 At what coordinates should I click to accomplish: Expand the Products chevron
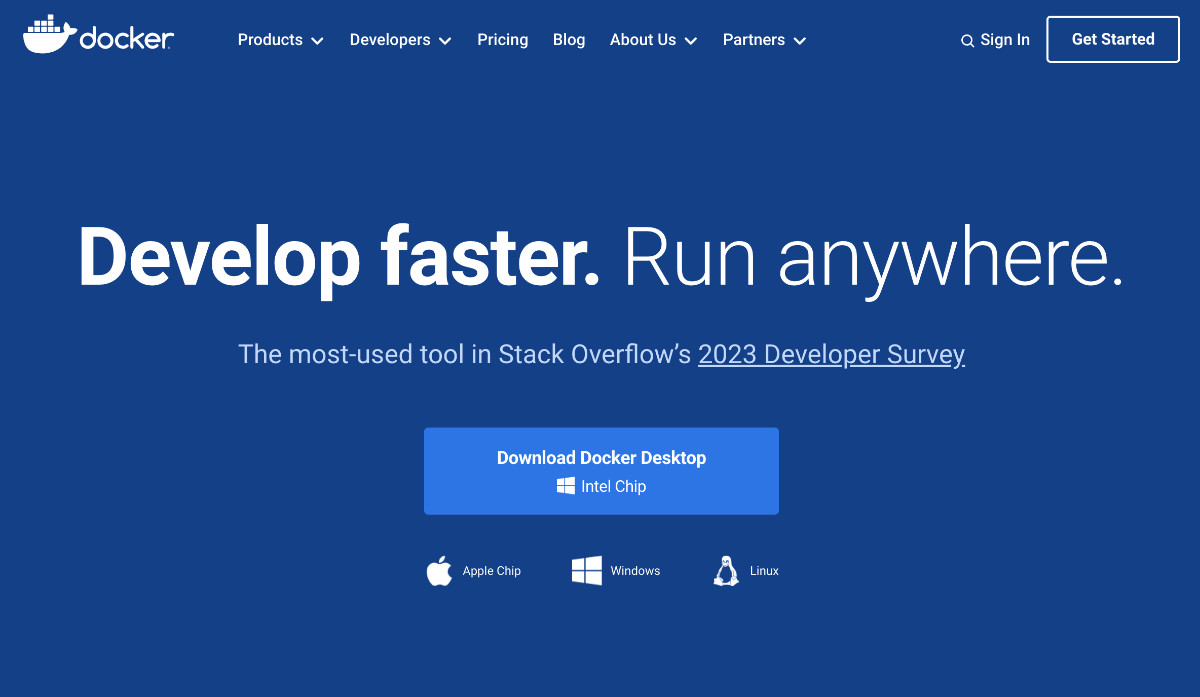(317, 41)
